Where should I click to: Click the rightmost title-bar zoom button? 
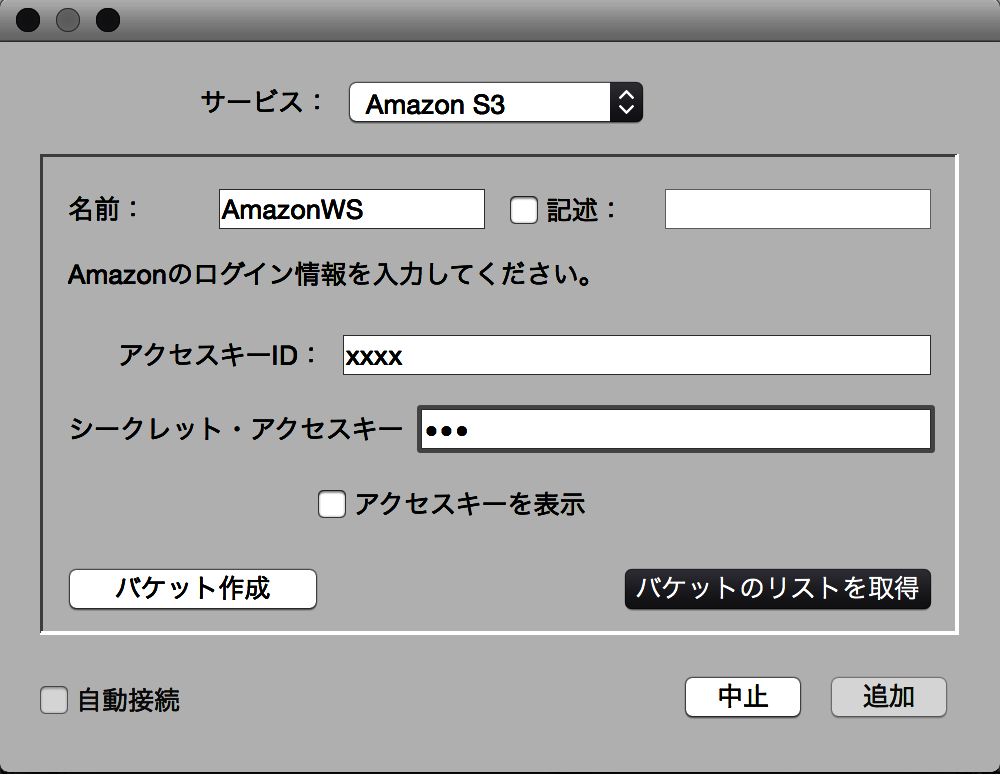click(108, 20)
